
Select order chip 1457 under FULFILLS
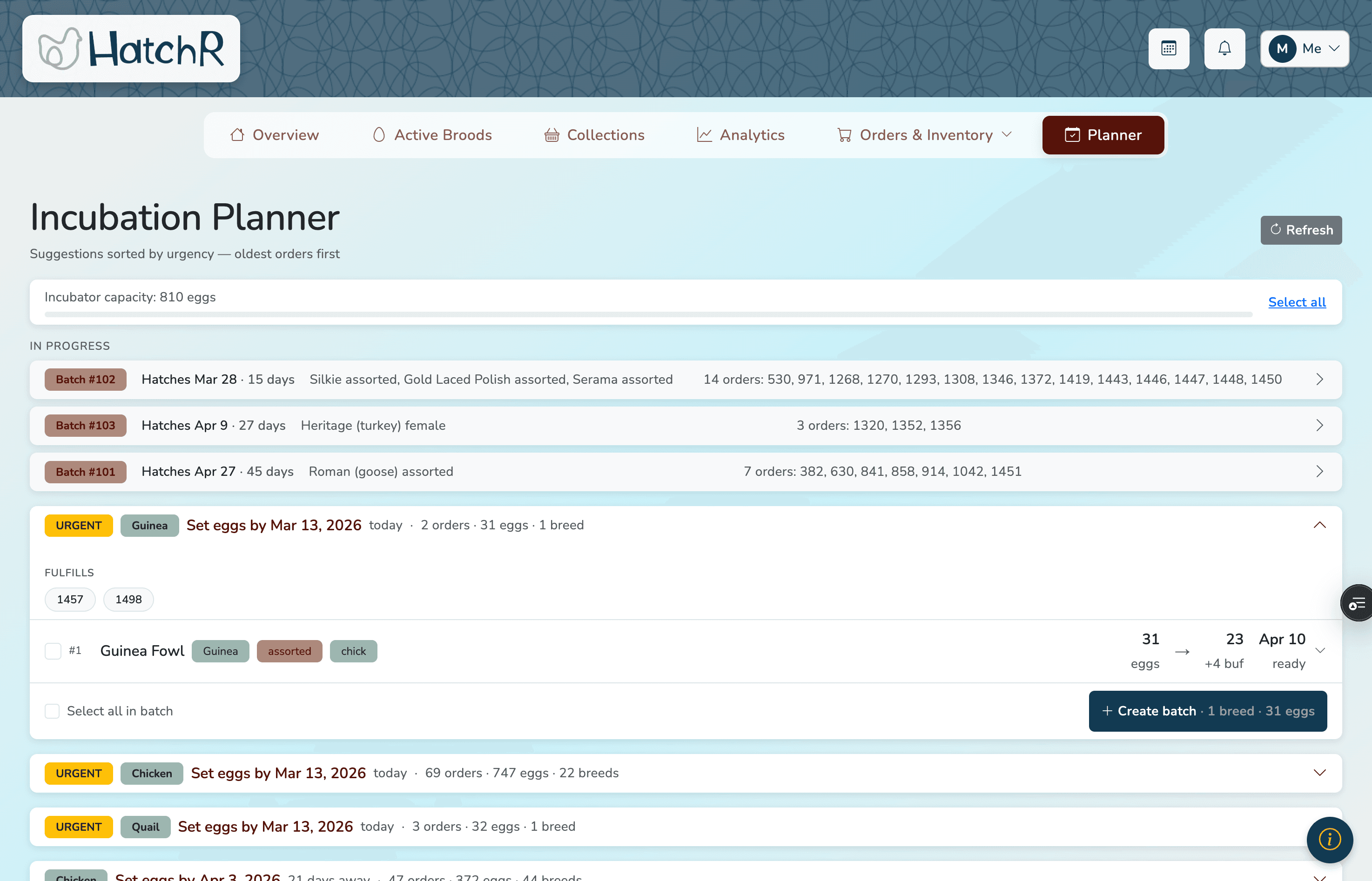[70, 599]
